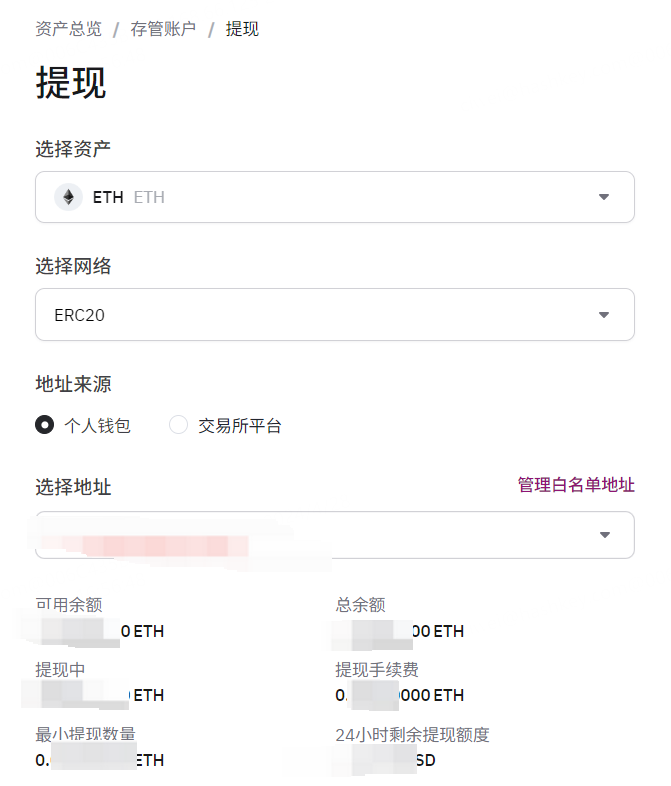The image size is (671, 786).
Task: Click the ETH coin icon
Action: point(68,197)
